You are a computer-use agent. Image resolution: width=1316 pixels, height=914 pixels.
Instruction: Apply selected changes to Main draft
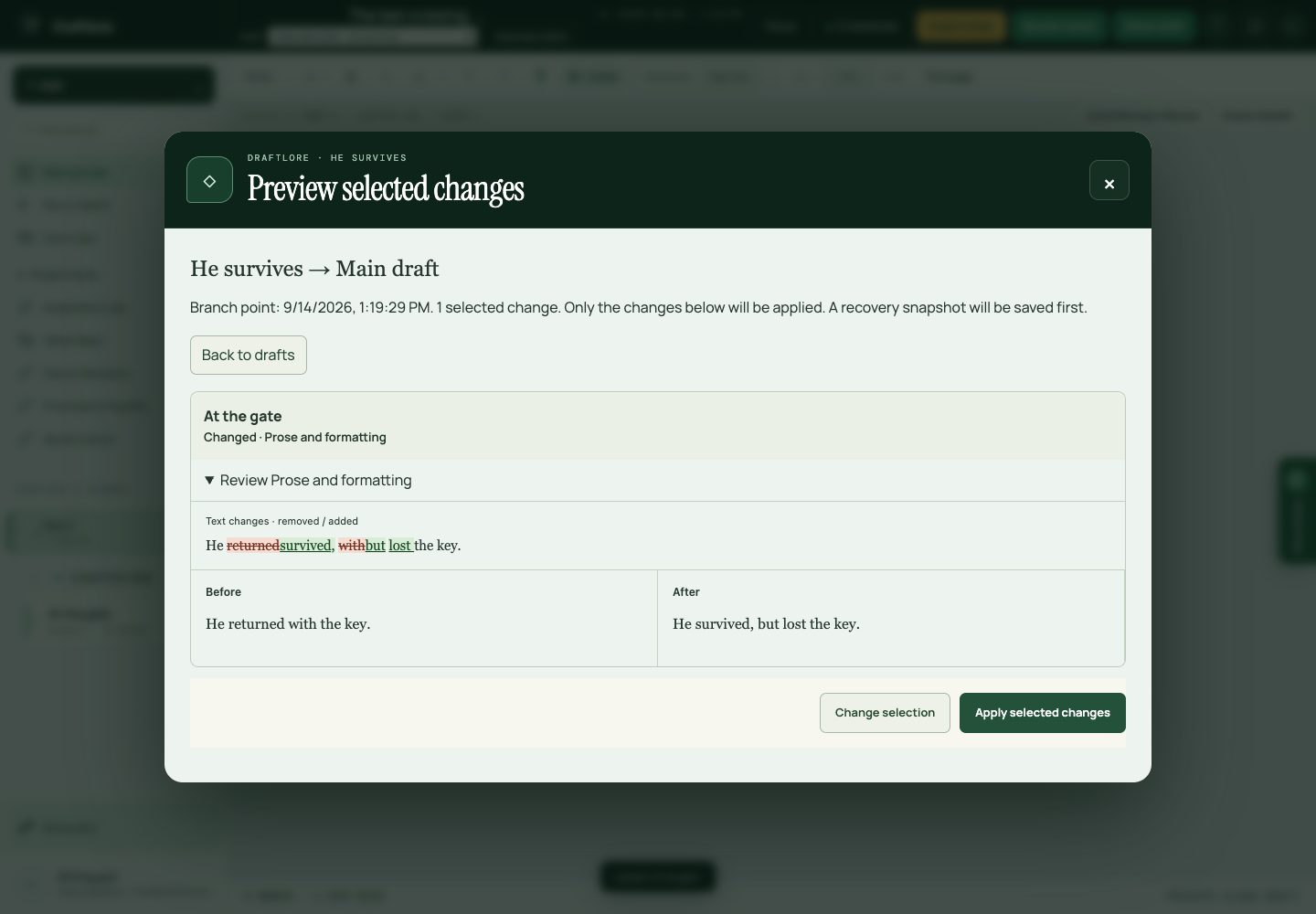[1043, 713]
